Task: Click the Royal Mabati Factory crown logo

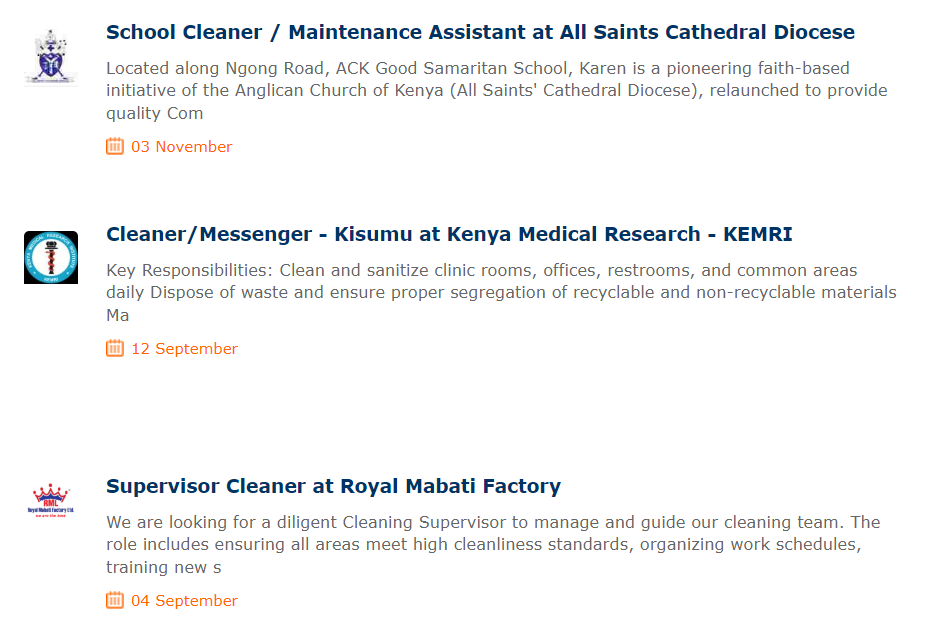Action: click(x=51, y=501)
